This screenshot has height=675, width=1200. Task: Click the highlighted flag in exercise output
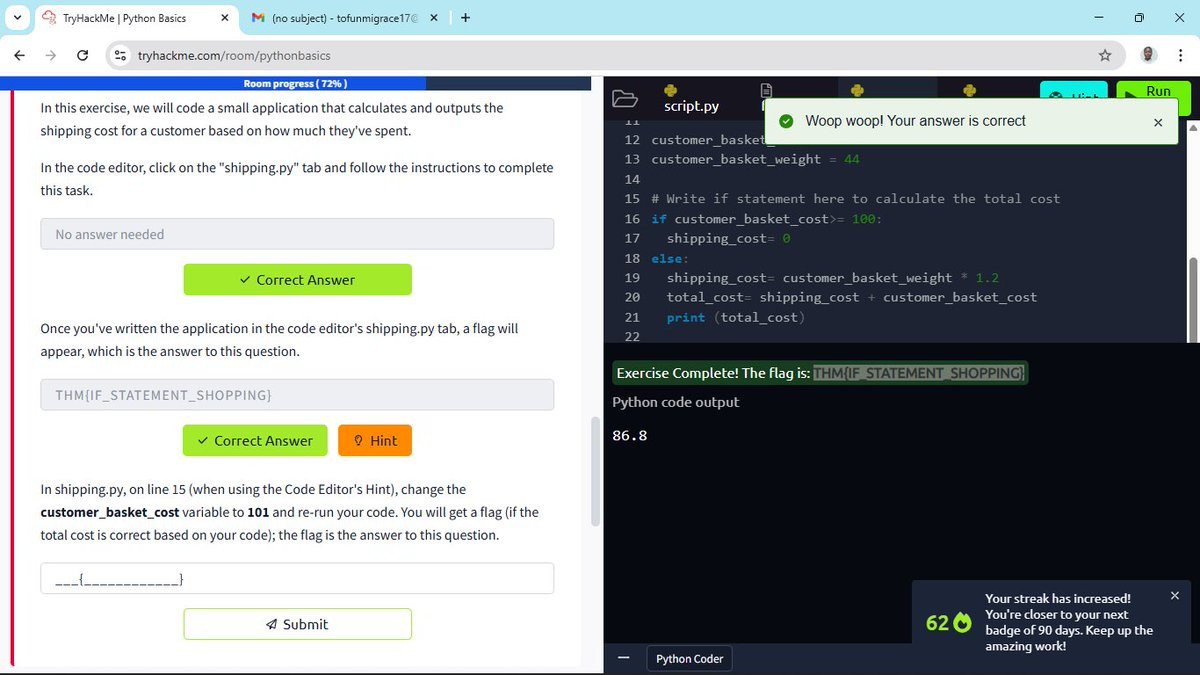pos(920,373)
